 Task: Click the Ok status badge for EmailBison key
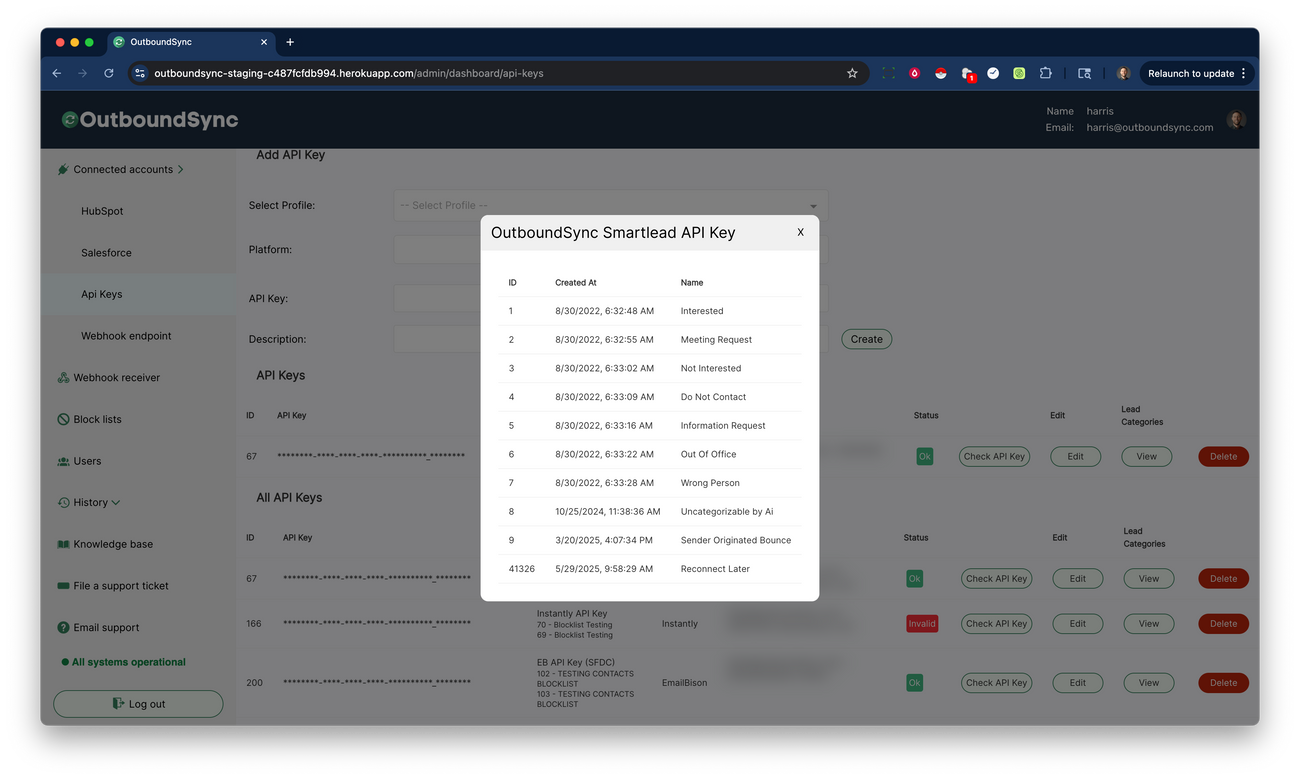pyautogui.click(x=913, y=682)
